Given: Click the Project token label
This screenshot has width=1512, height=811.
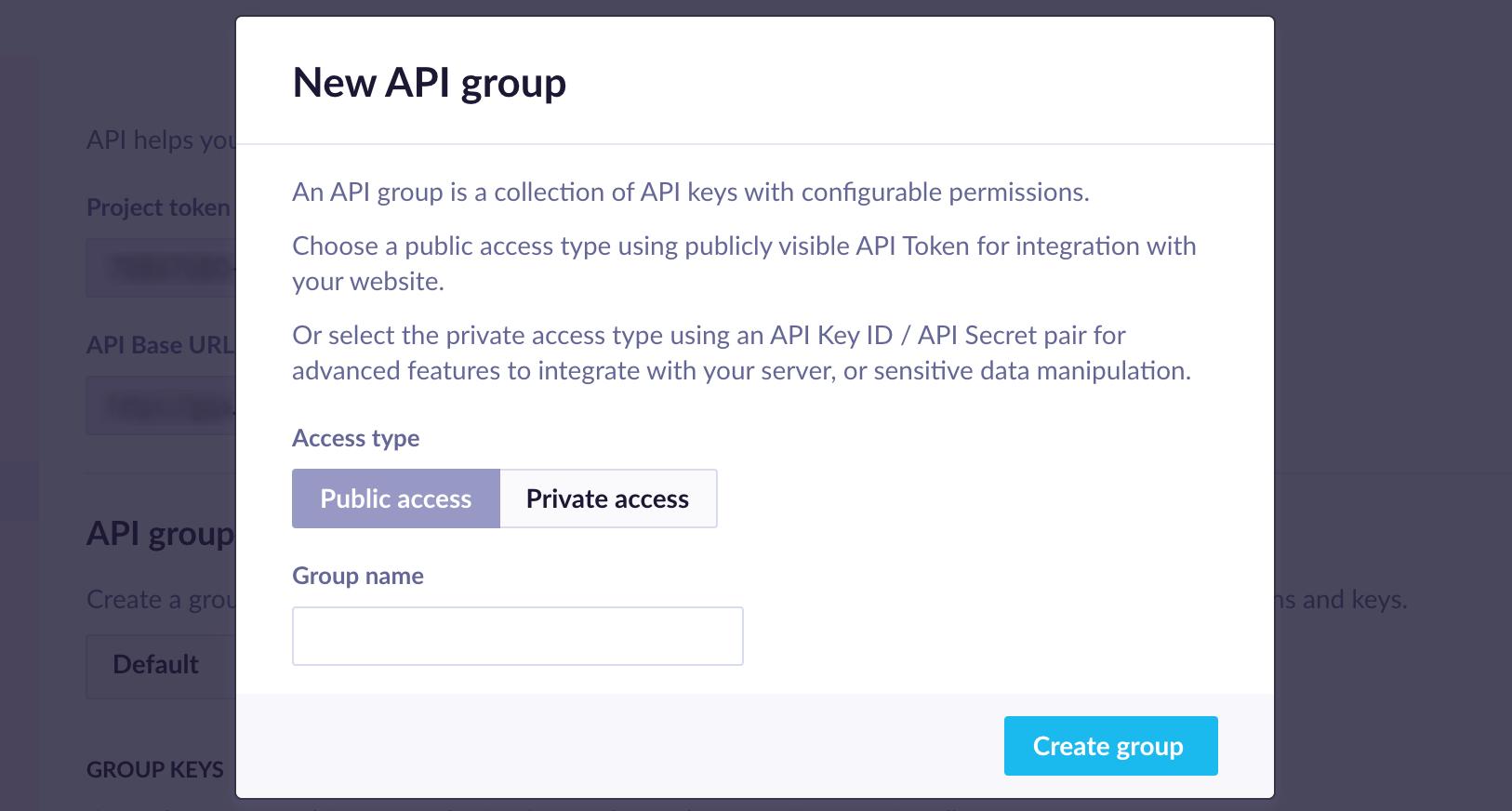Looking at the screenshot, I should pos(158,207).
